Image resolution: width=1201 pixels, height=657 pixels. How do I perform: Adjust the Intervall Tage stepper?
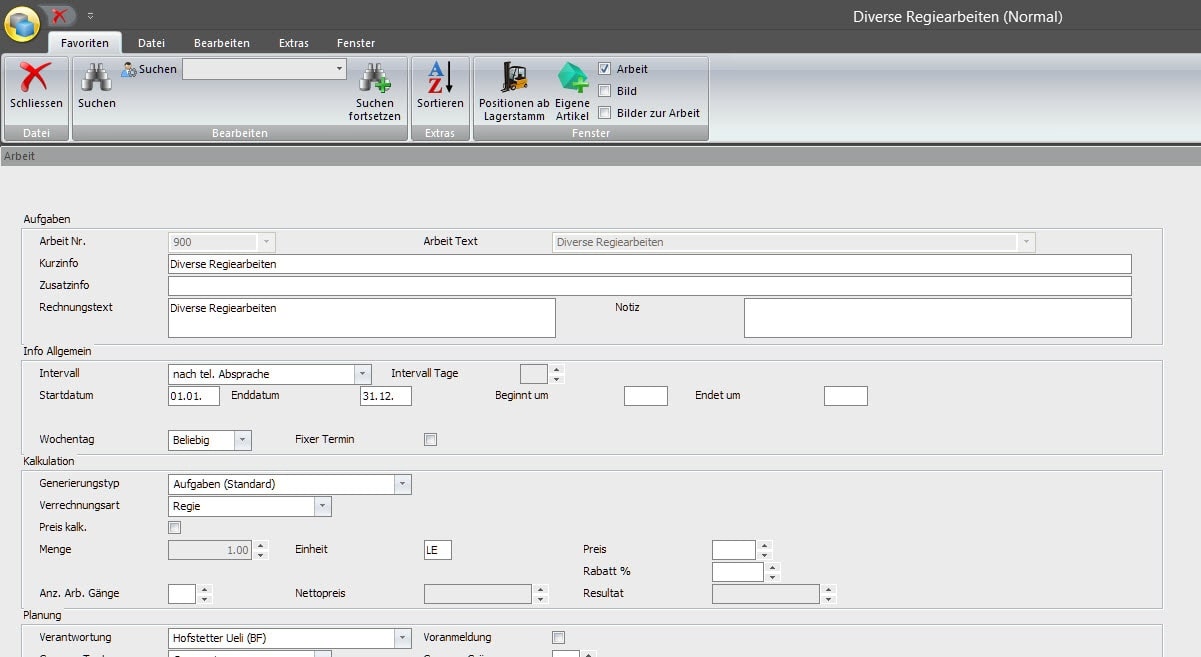(557, 374)
